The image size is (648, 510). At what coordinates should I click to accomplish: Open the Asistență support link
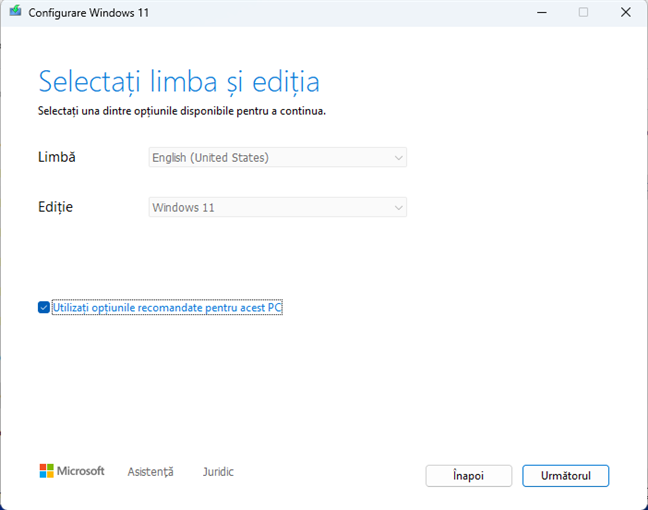(150, 472)
